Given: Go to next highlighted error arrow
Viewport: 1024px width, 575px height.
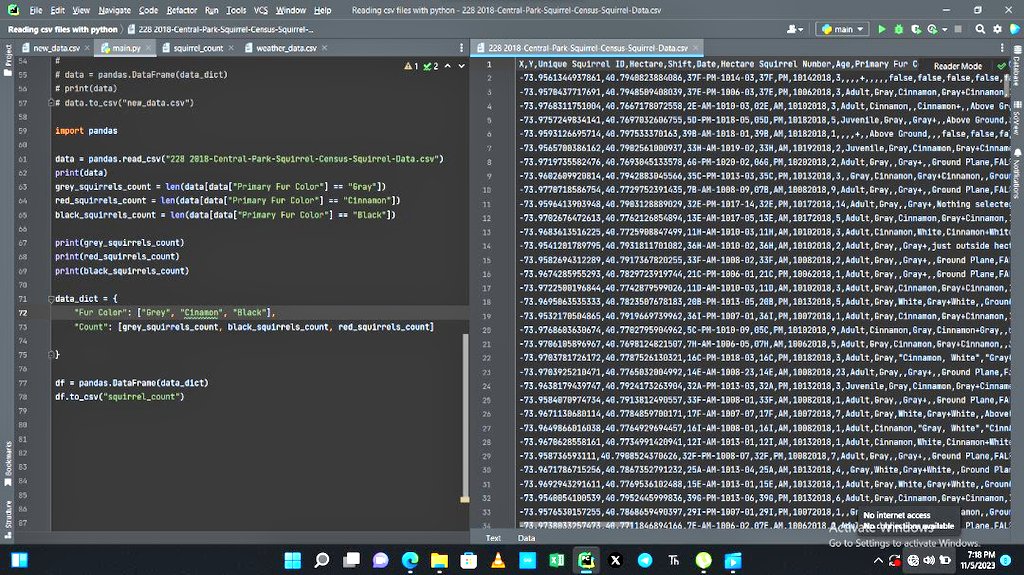Looking at the screenshot, I should 461,66.
